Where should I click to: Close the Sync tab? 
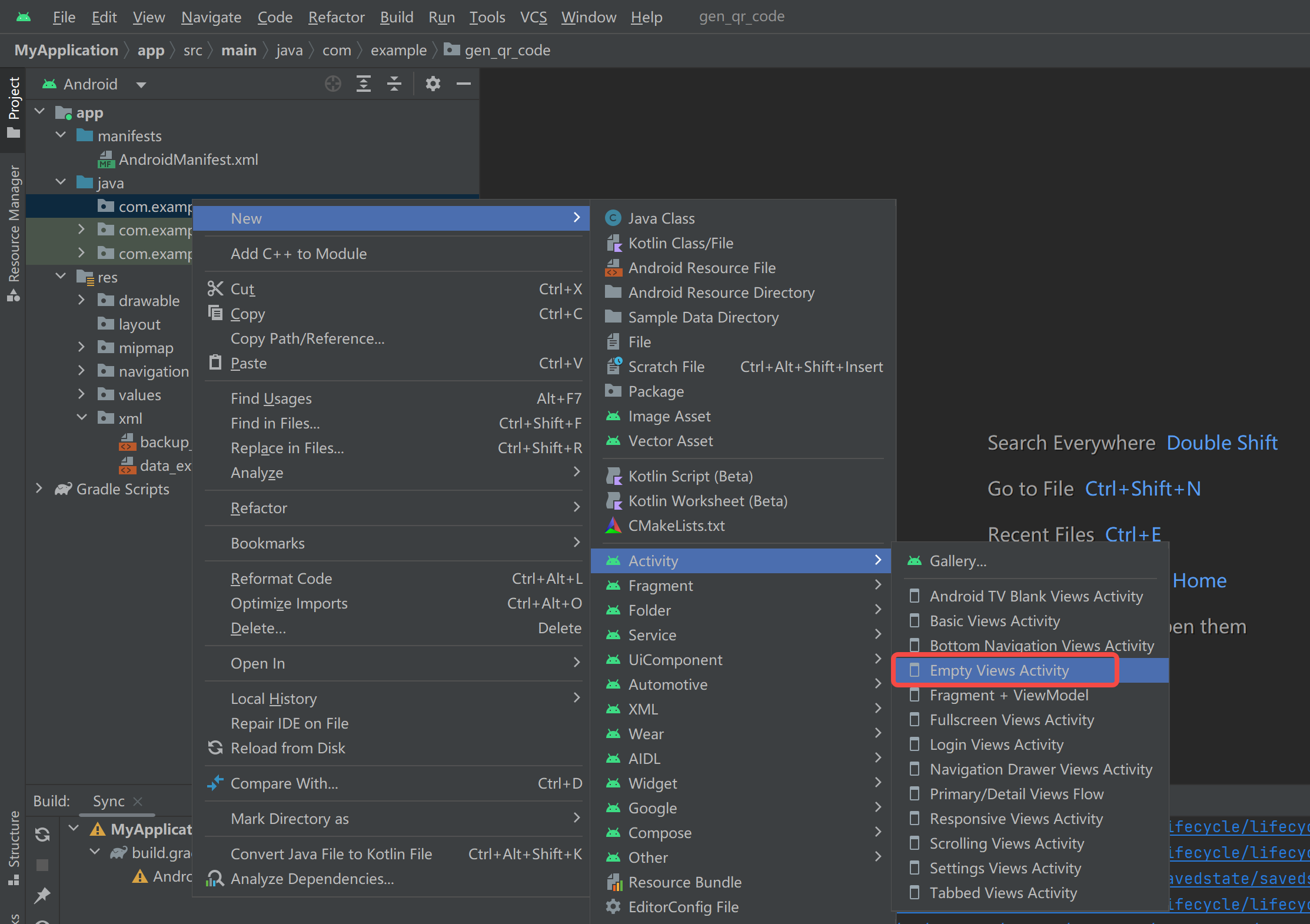(x=138, y=801)
